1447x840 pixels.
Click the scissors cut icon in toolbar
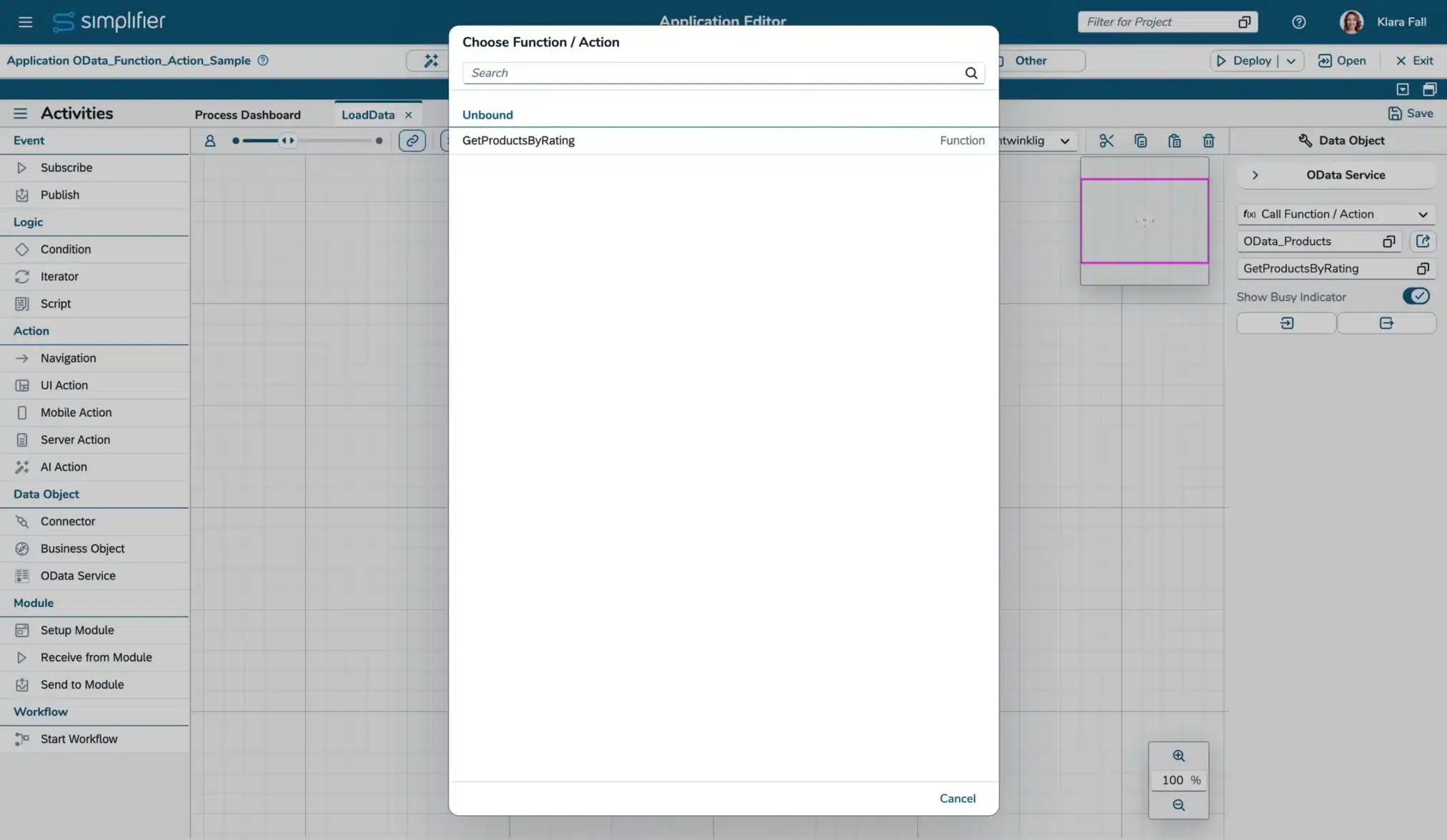pos(1106,141)
